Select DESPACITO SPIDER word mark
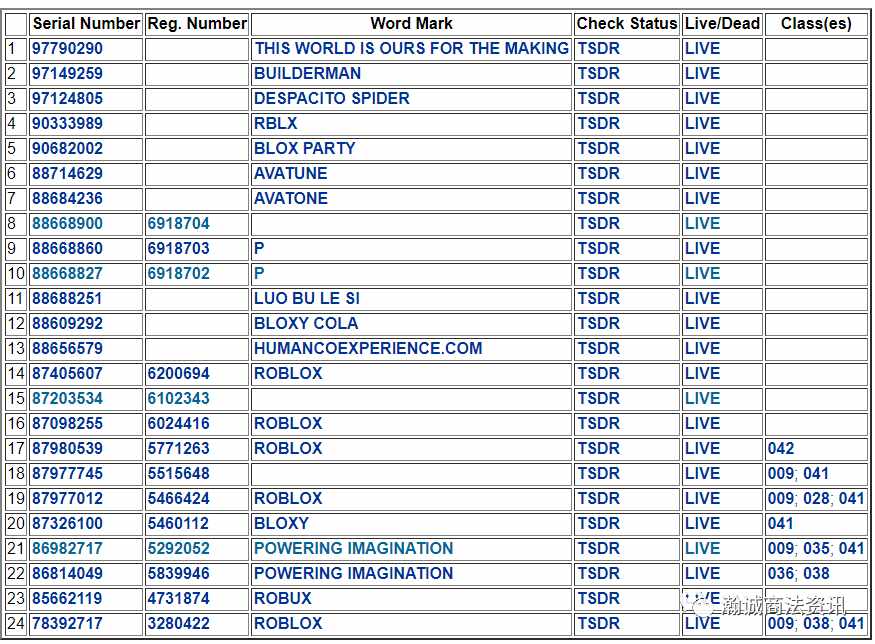 click(x=331, y=99)
